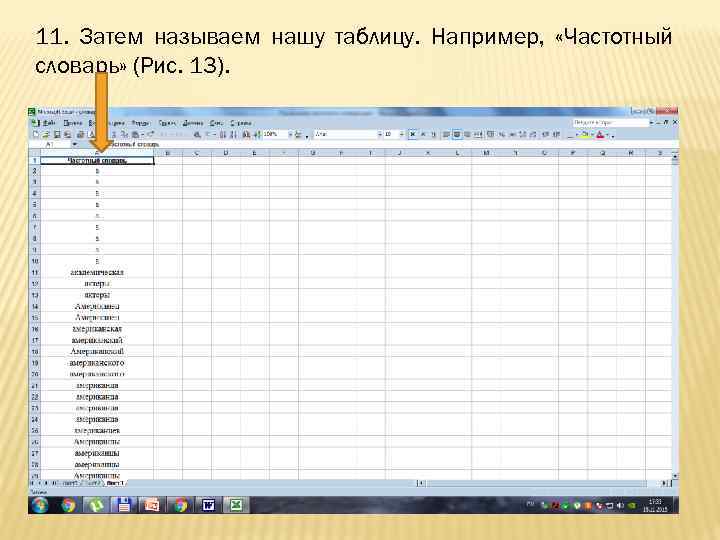
Task: Open the Правка menu
Action: pyautogui.click(x=73, y=123)
